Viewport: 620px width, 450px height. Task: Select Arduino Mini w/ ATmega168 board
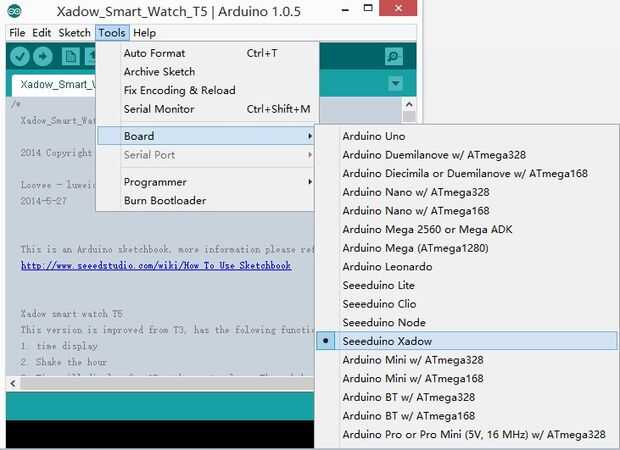tap(467, 378)
